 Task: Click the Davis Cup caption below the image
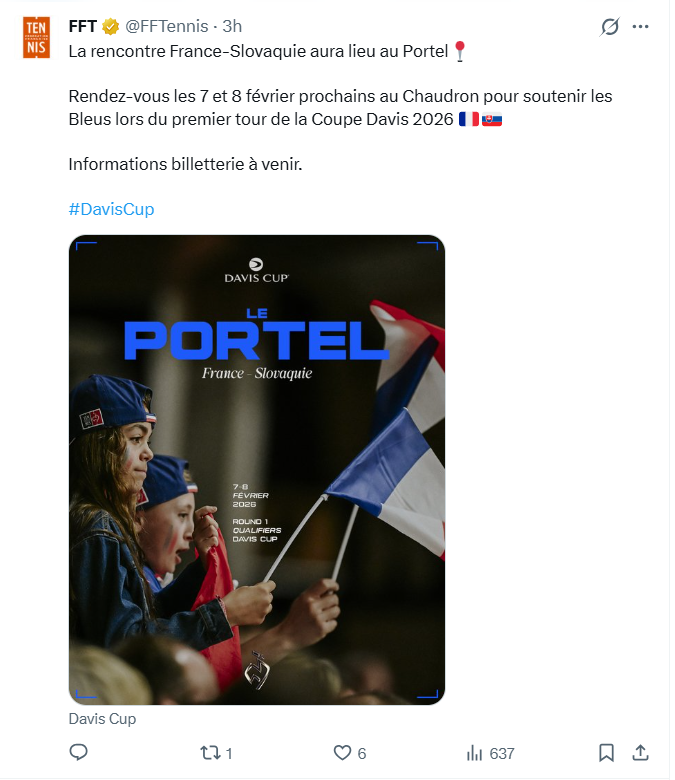tap(102, 718)
